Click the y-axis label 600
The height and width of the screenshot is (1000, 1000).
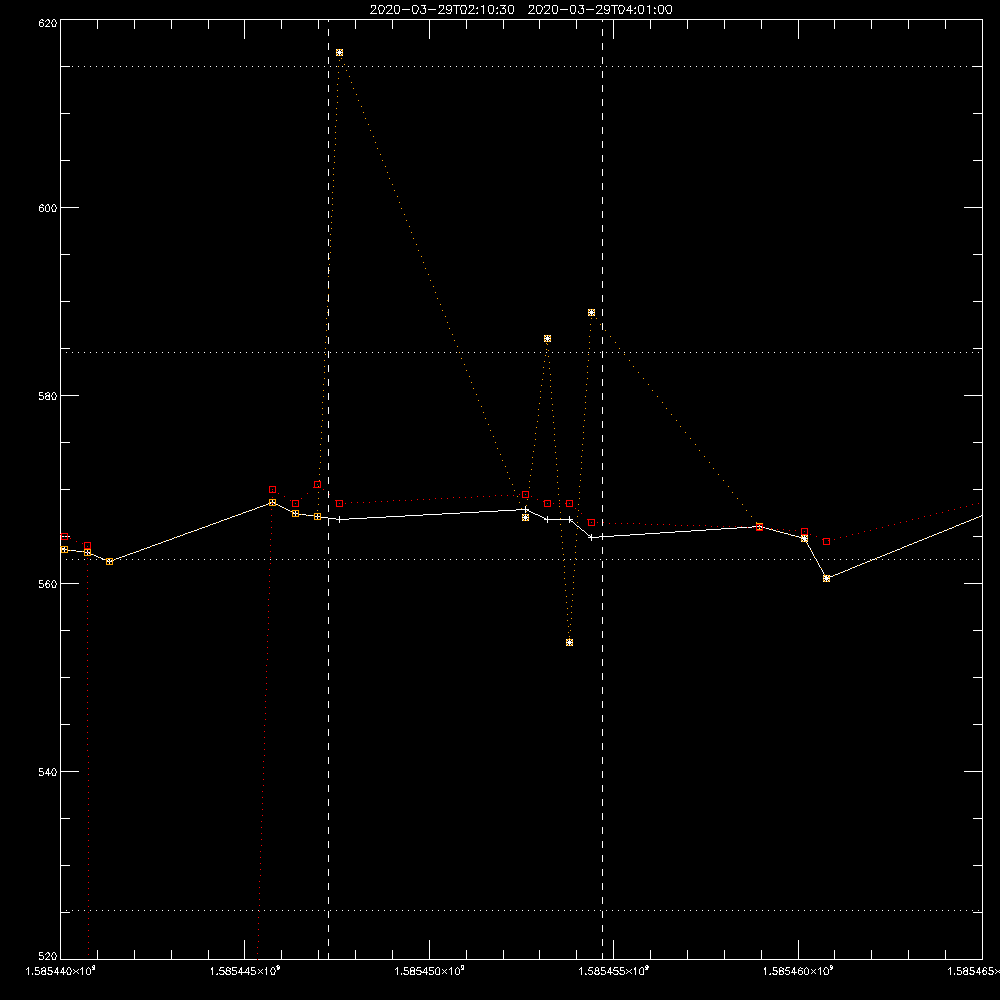48,208
